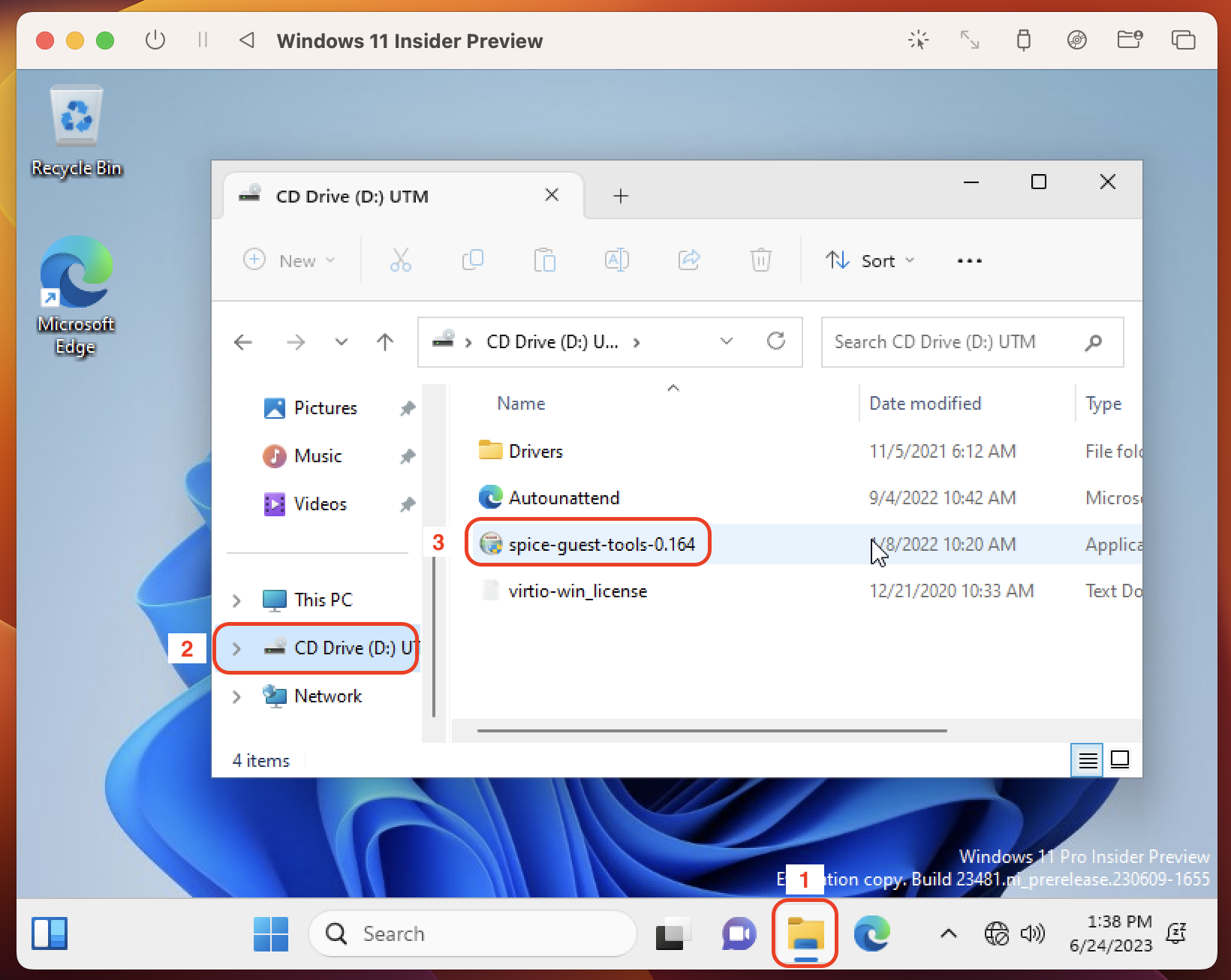Expand CD Drive (D:) tree node

(237, 648)
